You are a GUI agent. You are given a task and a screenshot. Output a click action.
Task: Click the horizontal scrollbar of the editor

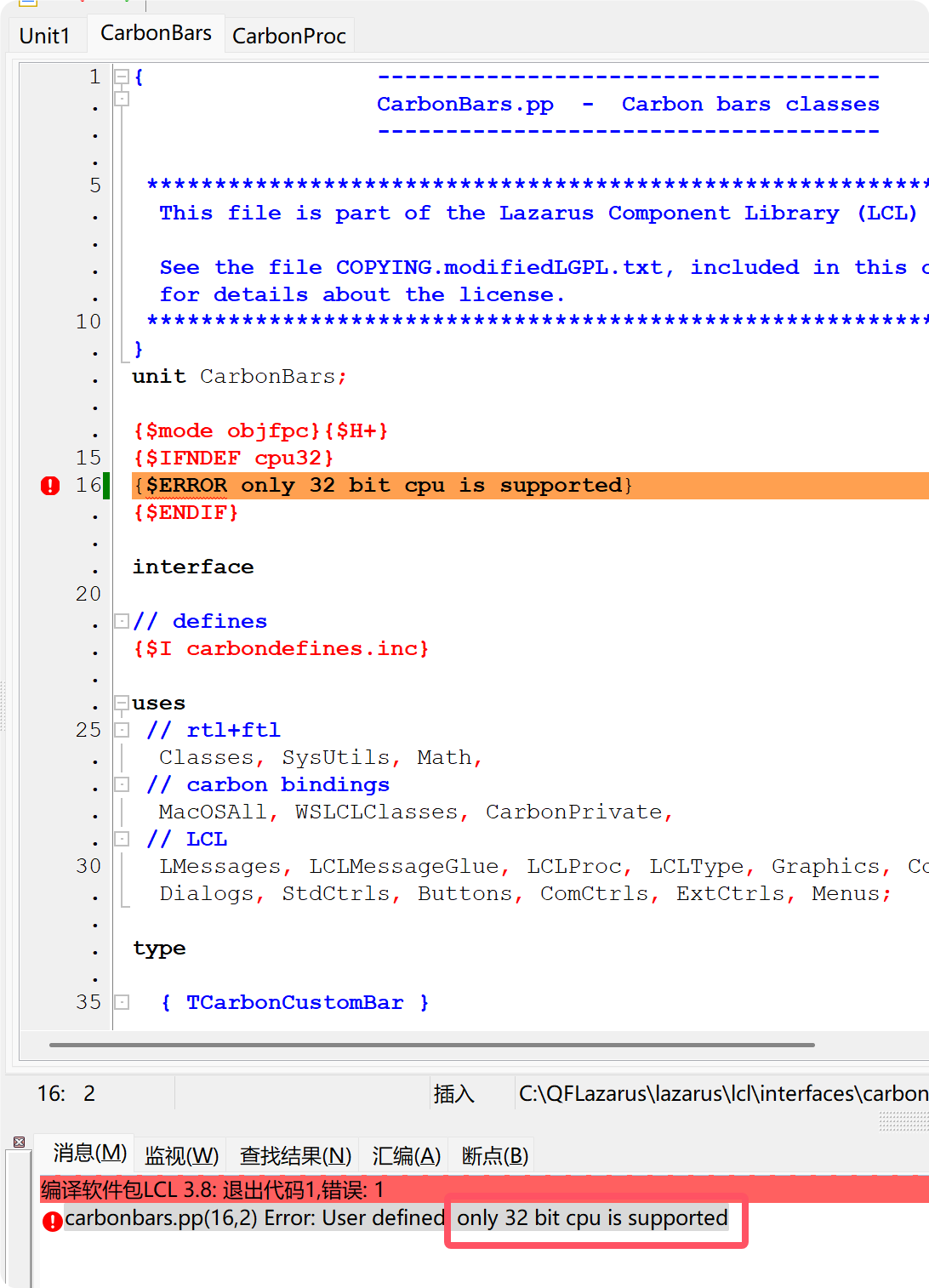tap(432, 1045)
